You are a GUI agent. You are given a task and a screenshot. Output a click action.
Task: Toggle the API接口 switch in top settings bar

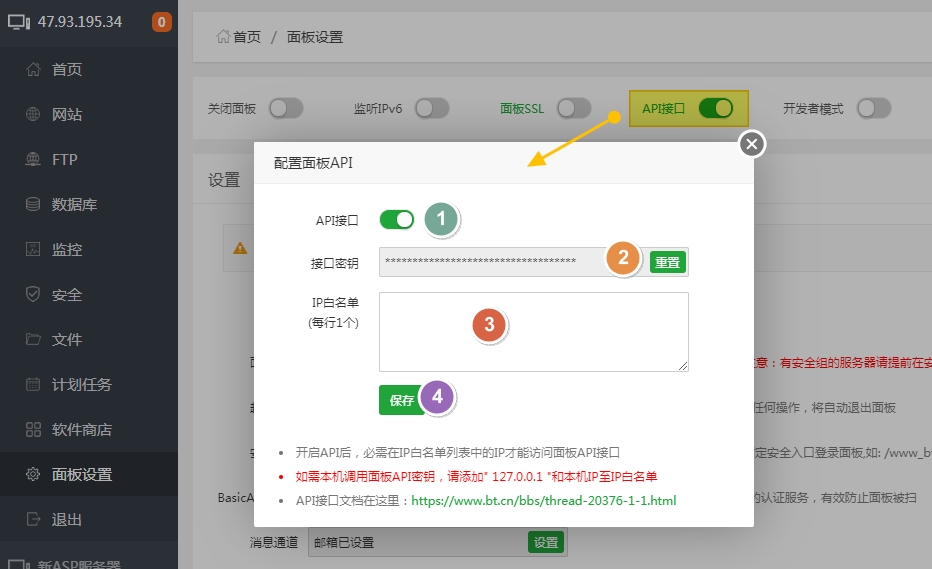(x=716, y=108)
